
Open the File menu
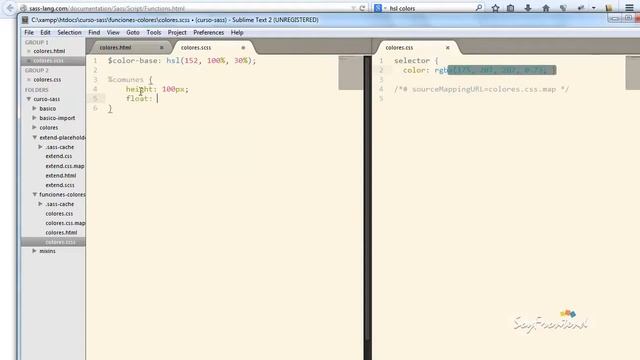pyautogui.click(x=29, y=33)
